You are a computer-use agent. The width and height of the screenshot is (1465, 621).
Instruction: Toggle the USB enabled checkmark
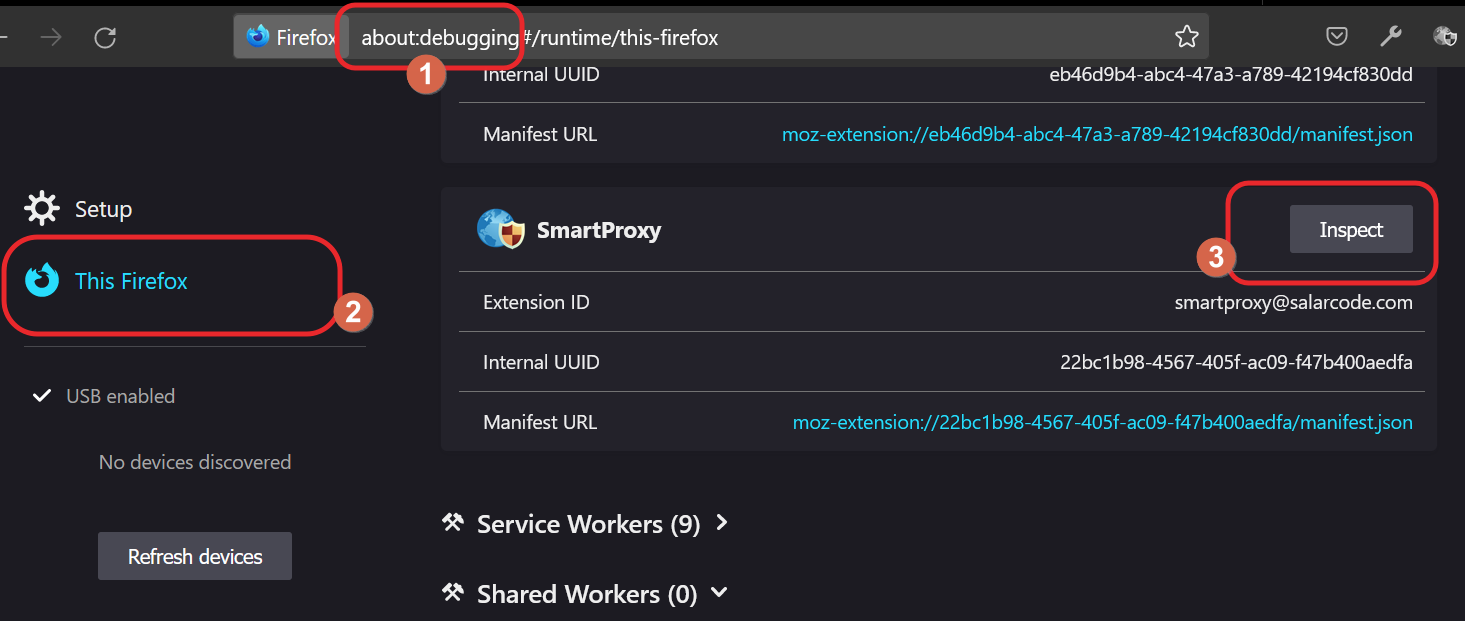tap(41, 395)
